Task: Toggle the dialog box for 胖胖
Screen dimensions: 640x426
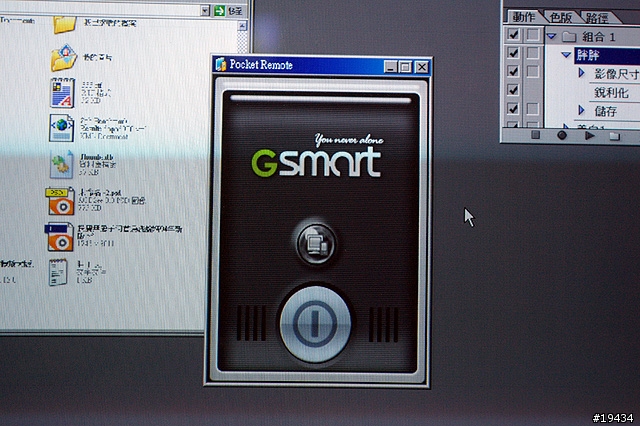Action: (533, 53)
